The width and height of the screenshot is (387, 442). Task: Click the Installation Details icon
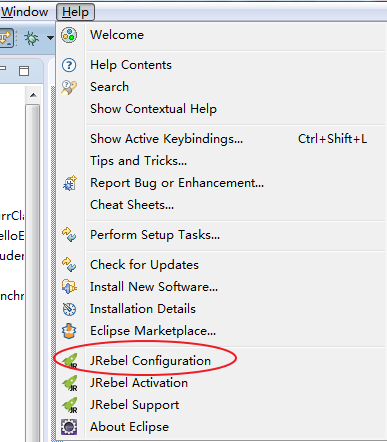click(x=69, y=309)
